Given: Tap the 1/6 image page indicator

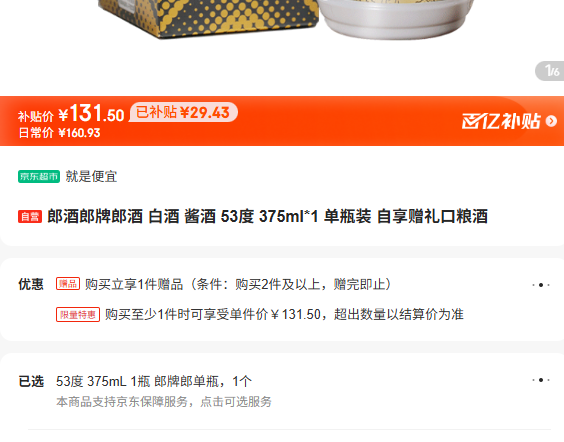Looking at the screenshot, I should point(550,71).
